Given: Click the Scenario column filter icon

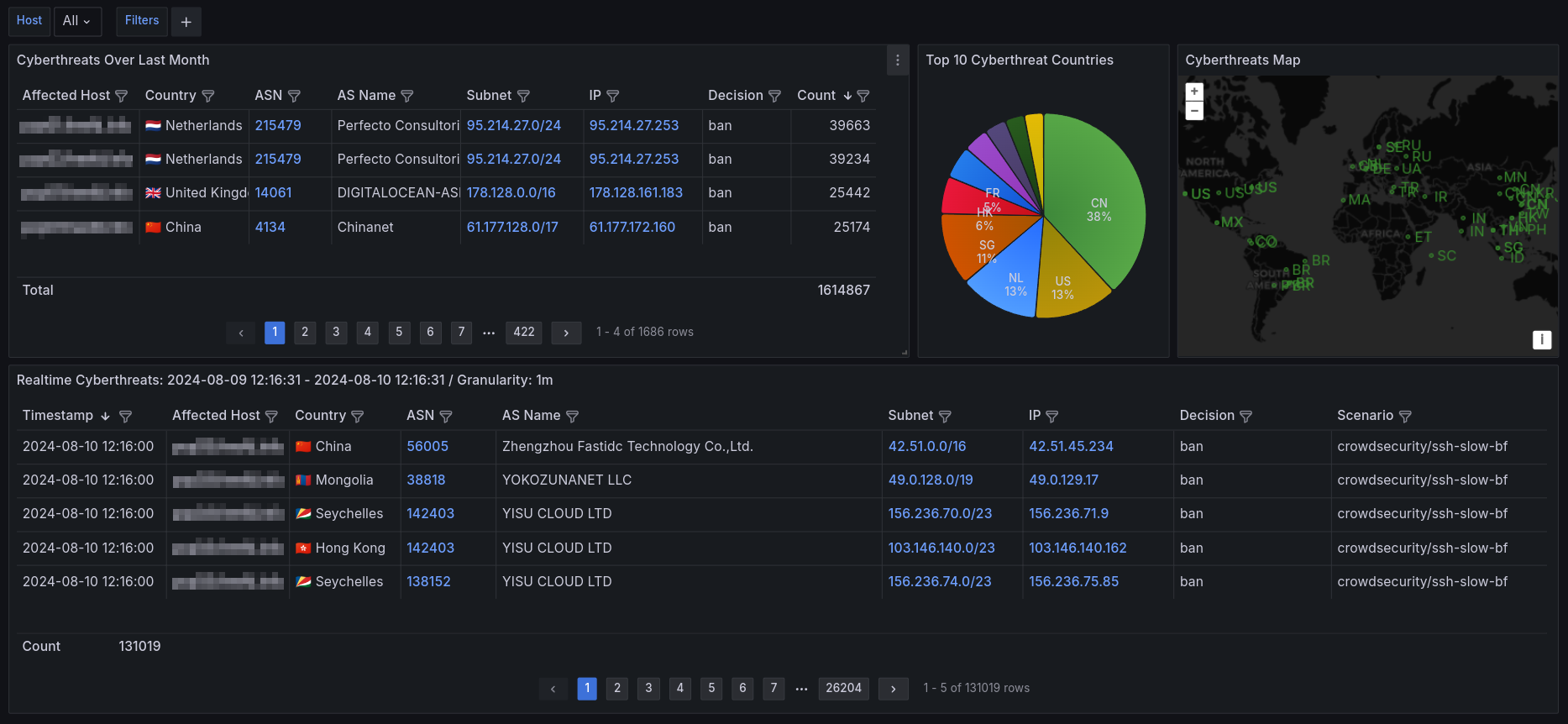Looking at the screenshot, I should [x=1405, y=416].
